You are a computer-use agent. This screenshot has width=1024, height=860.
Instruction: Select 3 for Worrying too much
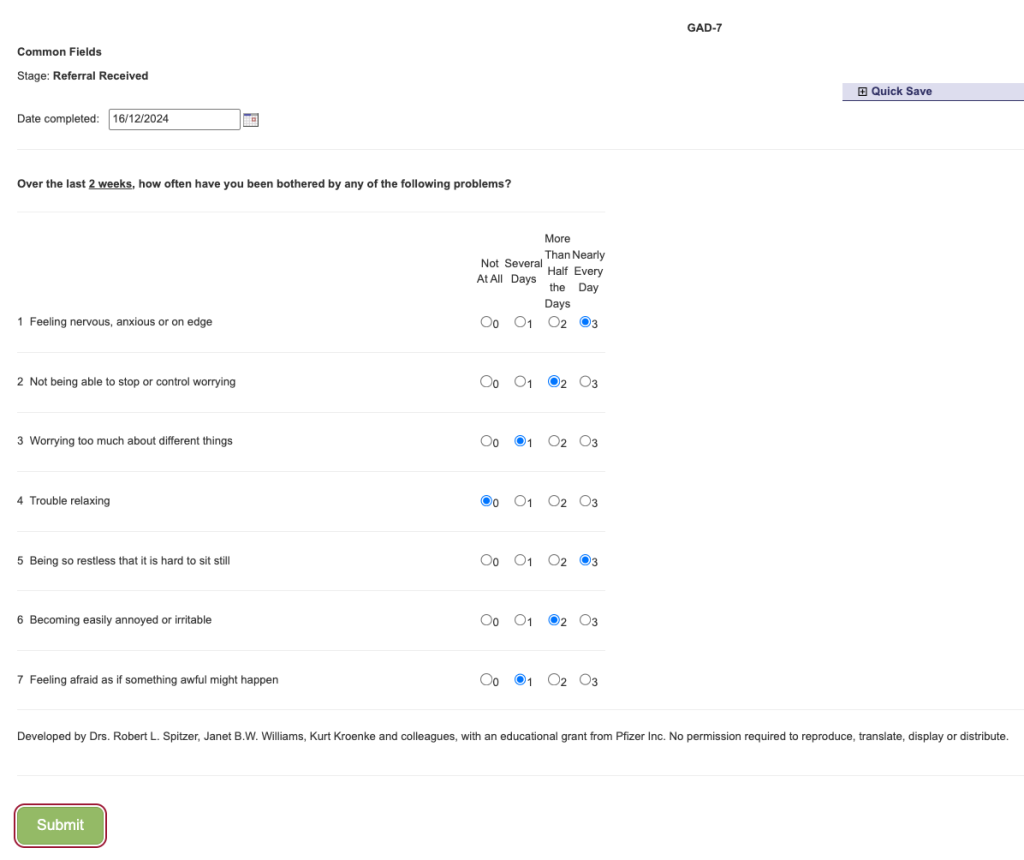pos(586,441)
